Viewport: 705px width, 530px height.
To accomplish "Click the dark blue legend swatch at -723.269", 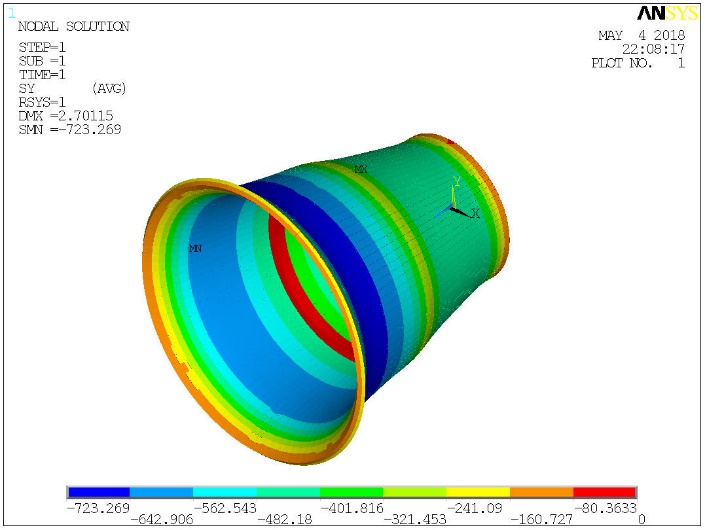I will (98, 492).
